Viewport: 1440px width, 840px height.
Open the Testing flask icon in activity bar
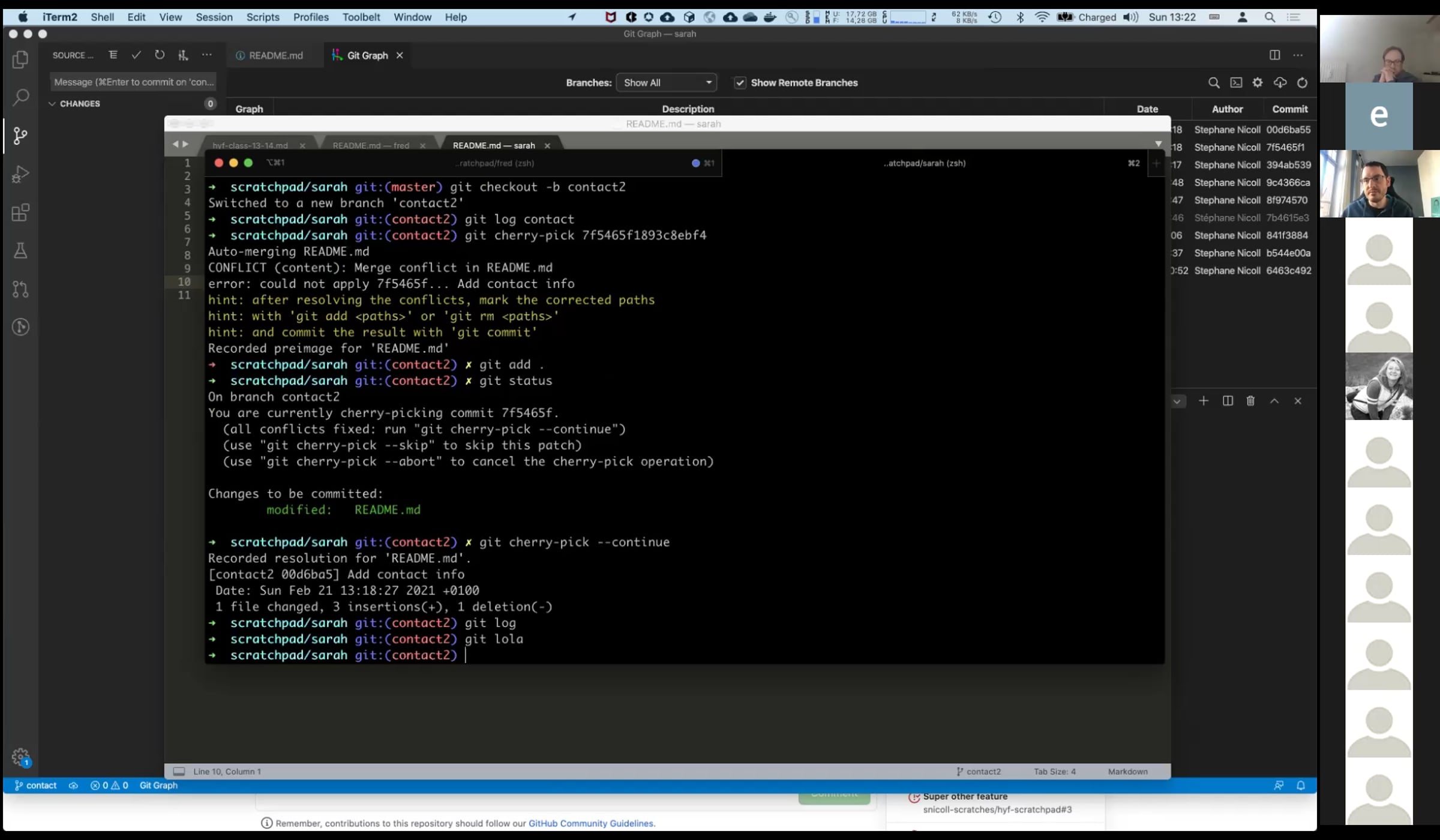pyautogui.click(x=20, y=250)
